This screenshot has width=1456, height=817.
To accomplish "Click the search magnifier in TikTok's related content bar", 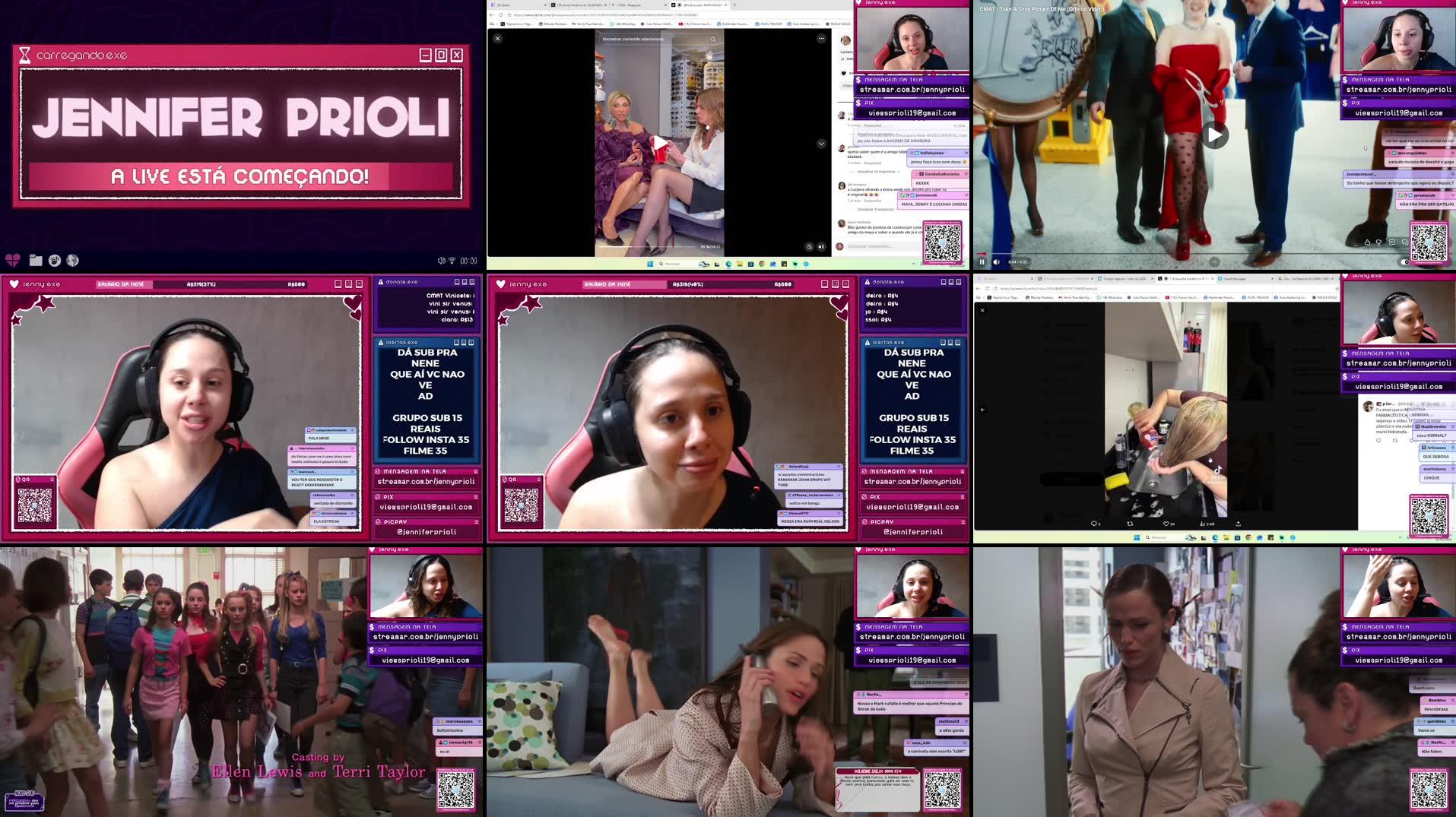I will click(x=713, y=39).
